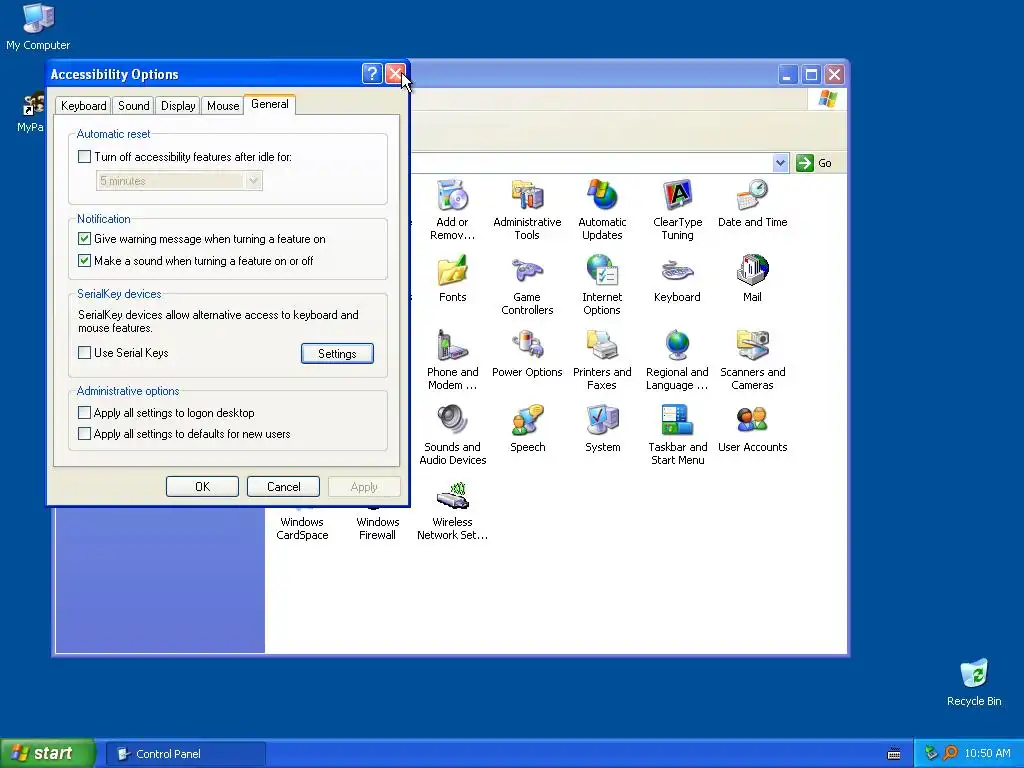Open the Start menu
This screenshot has height=768, width=1024.
coord(48,754)
